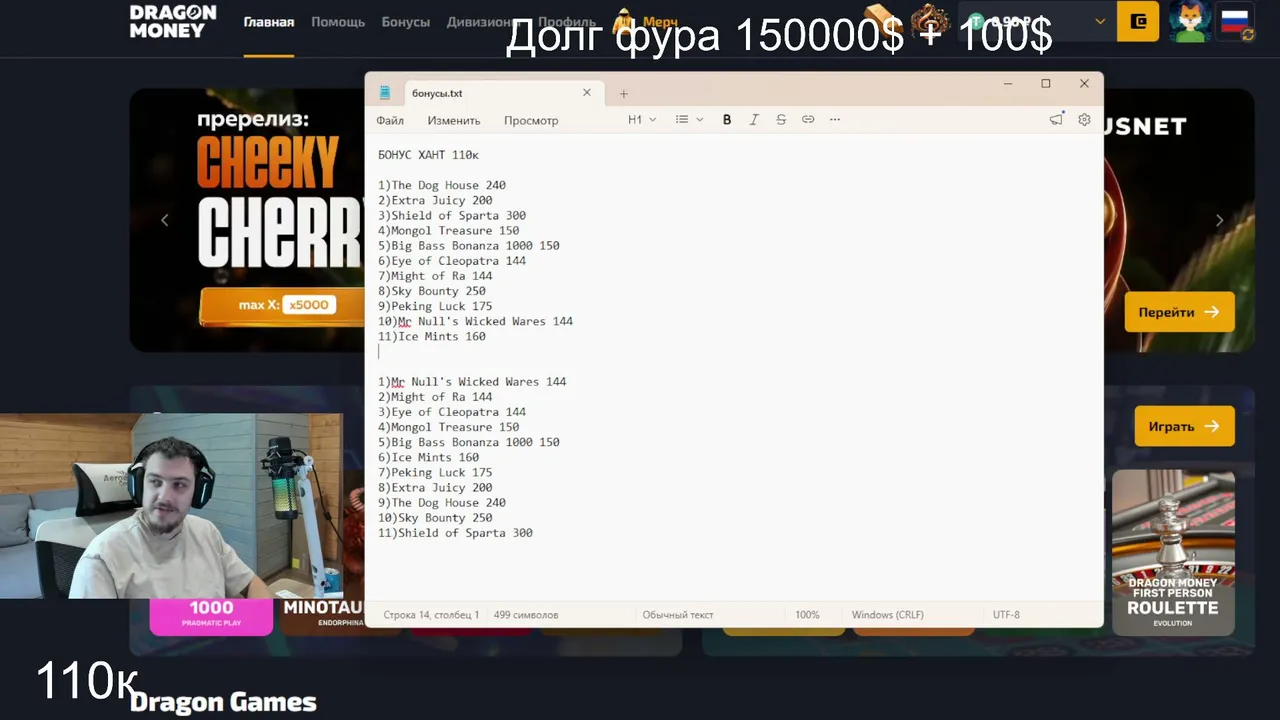Open the list style dropdown

pyautogui.click(x=689, y=120)
